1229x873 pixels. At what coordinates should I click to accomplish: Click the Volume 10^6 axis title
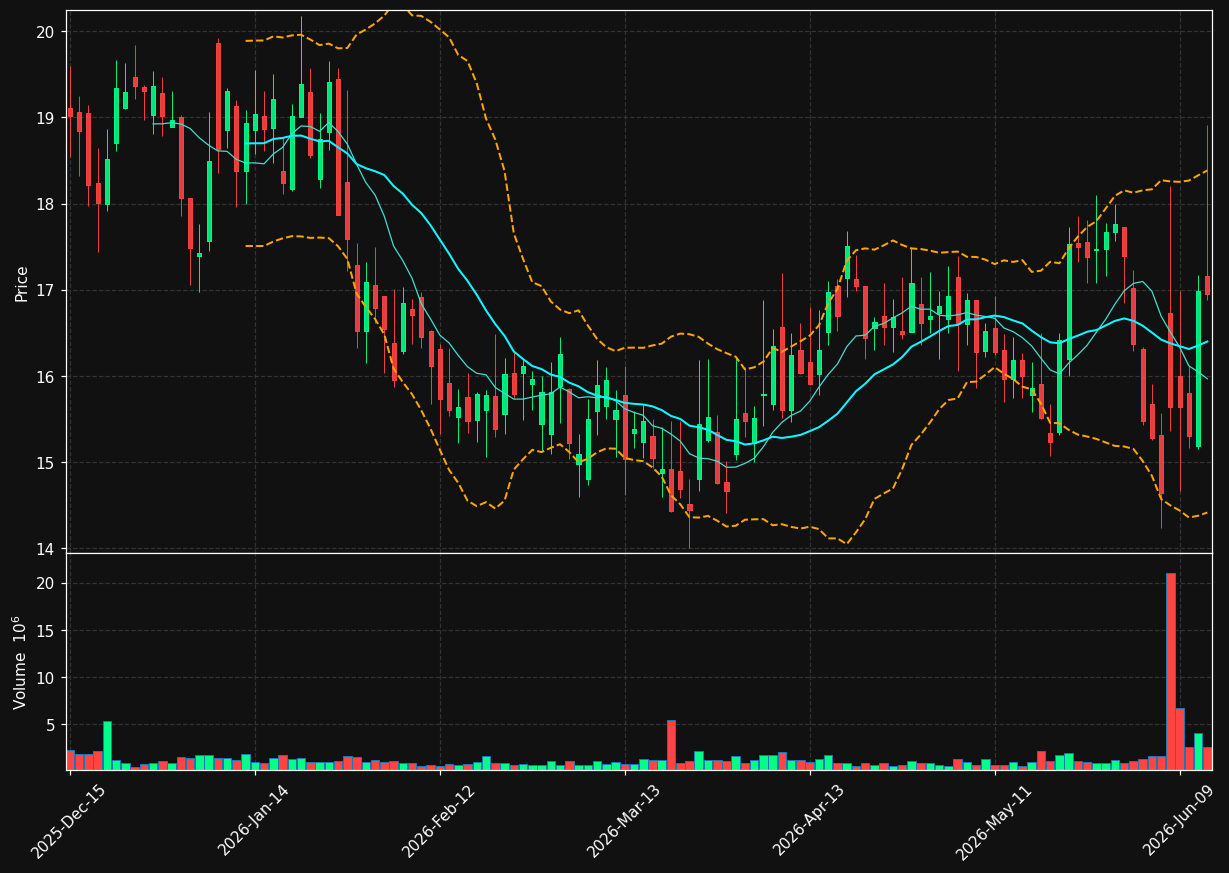pyautogui.click(x=20, y=662)
